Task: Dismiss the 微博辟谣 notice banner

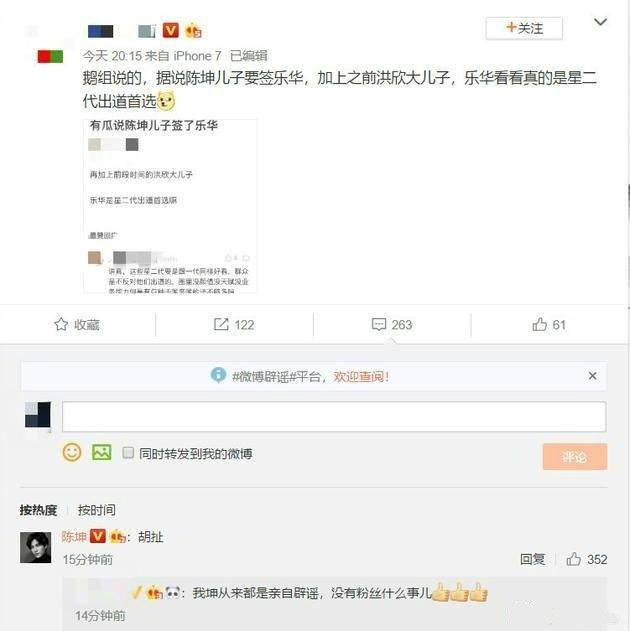Action: 593,376
